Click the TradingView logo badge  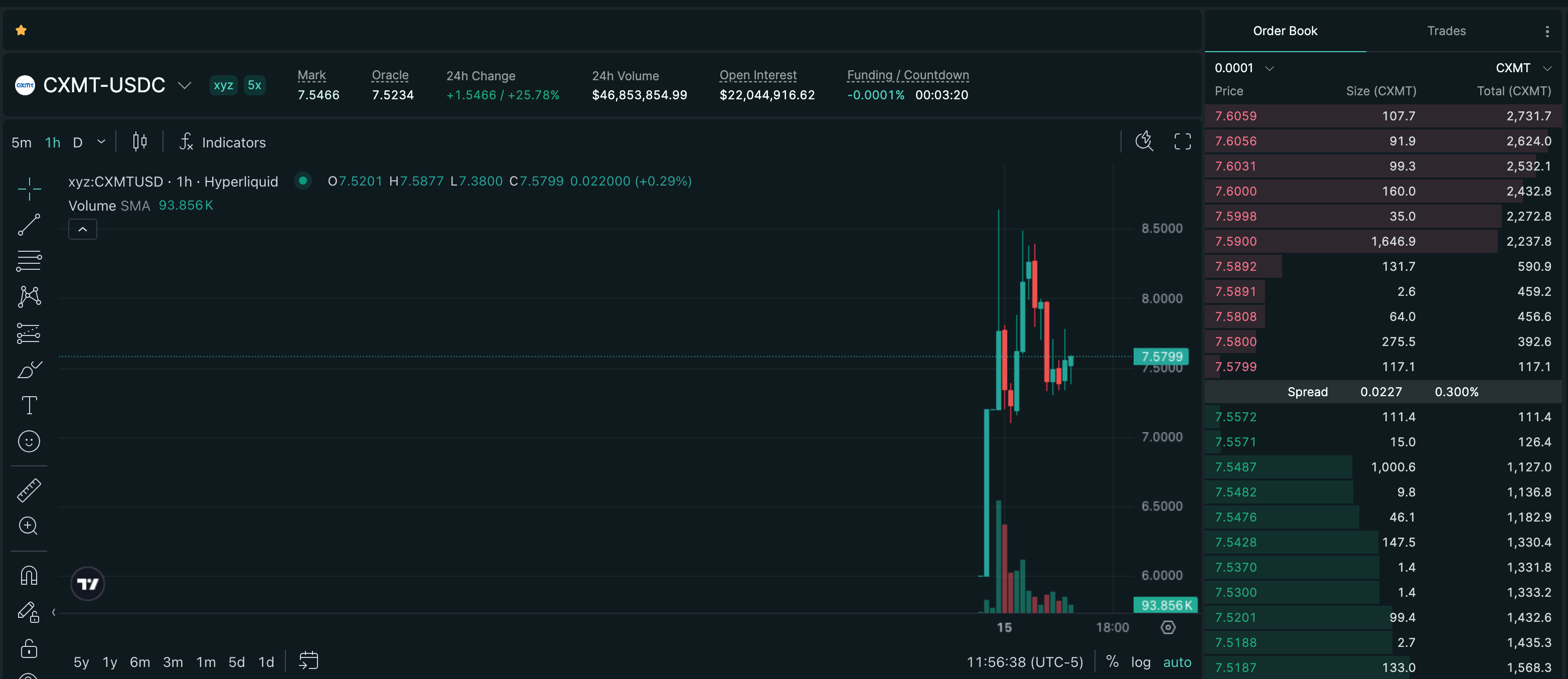coord(88,584)
